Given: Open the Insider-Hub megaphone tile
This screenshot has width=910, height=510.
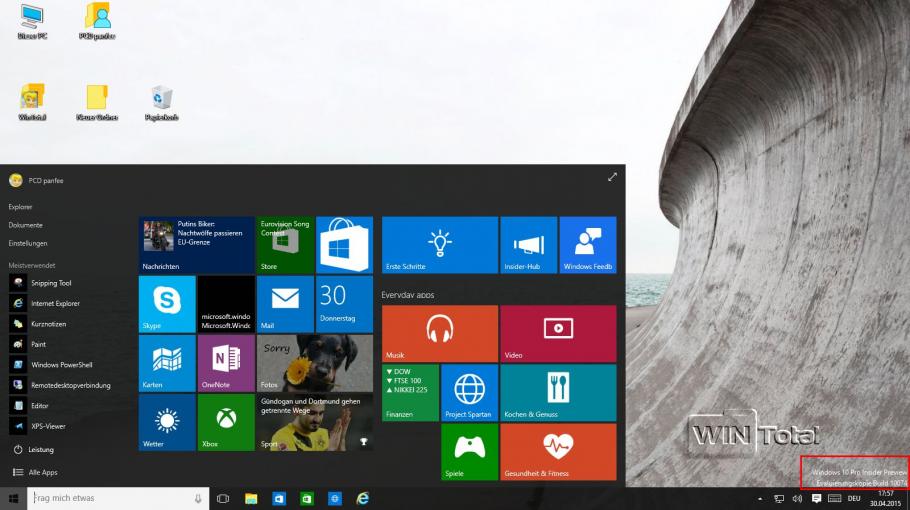Looking at the screenshot, I should pos(529,245).
